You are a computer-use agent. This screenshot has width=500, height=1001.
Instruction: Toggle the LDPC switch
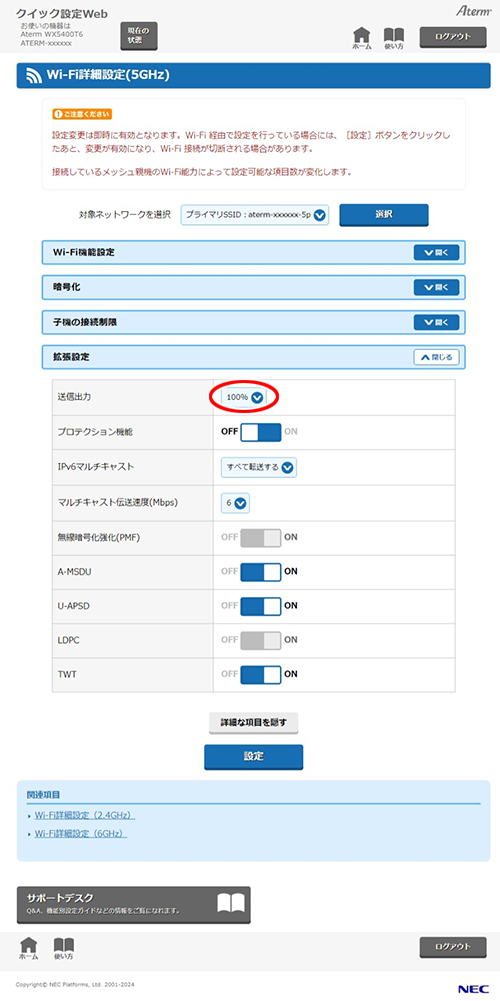(x=261, y=640)
